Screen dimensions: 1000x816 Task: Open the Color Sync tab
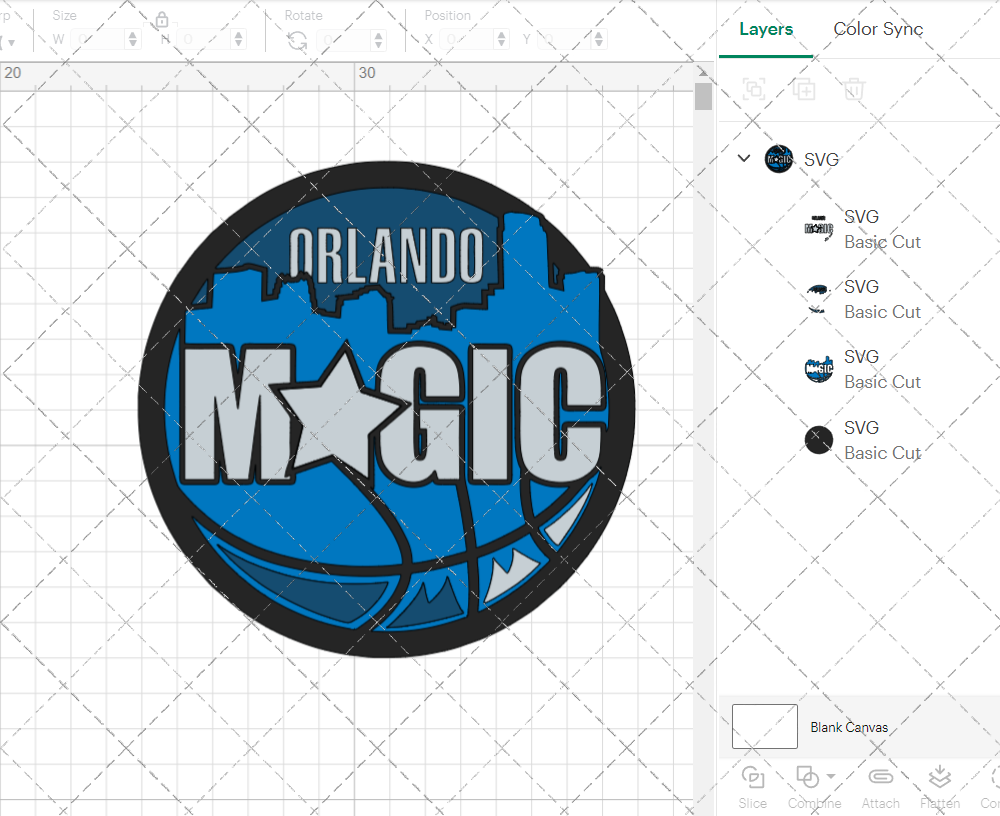click(878, 29)
